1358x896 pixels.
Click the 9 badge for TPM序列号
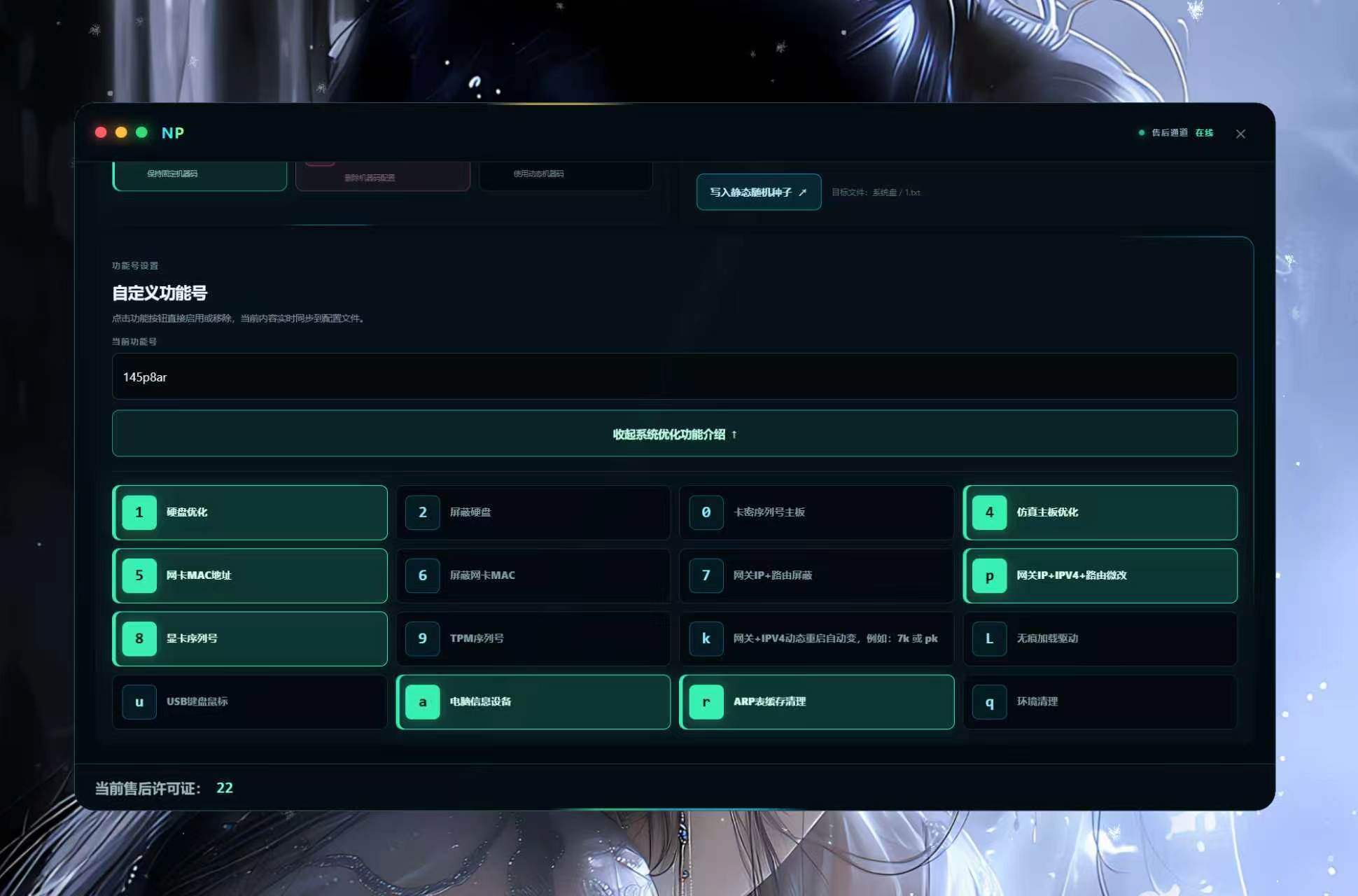click(x=423, y=638)
